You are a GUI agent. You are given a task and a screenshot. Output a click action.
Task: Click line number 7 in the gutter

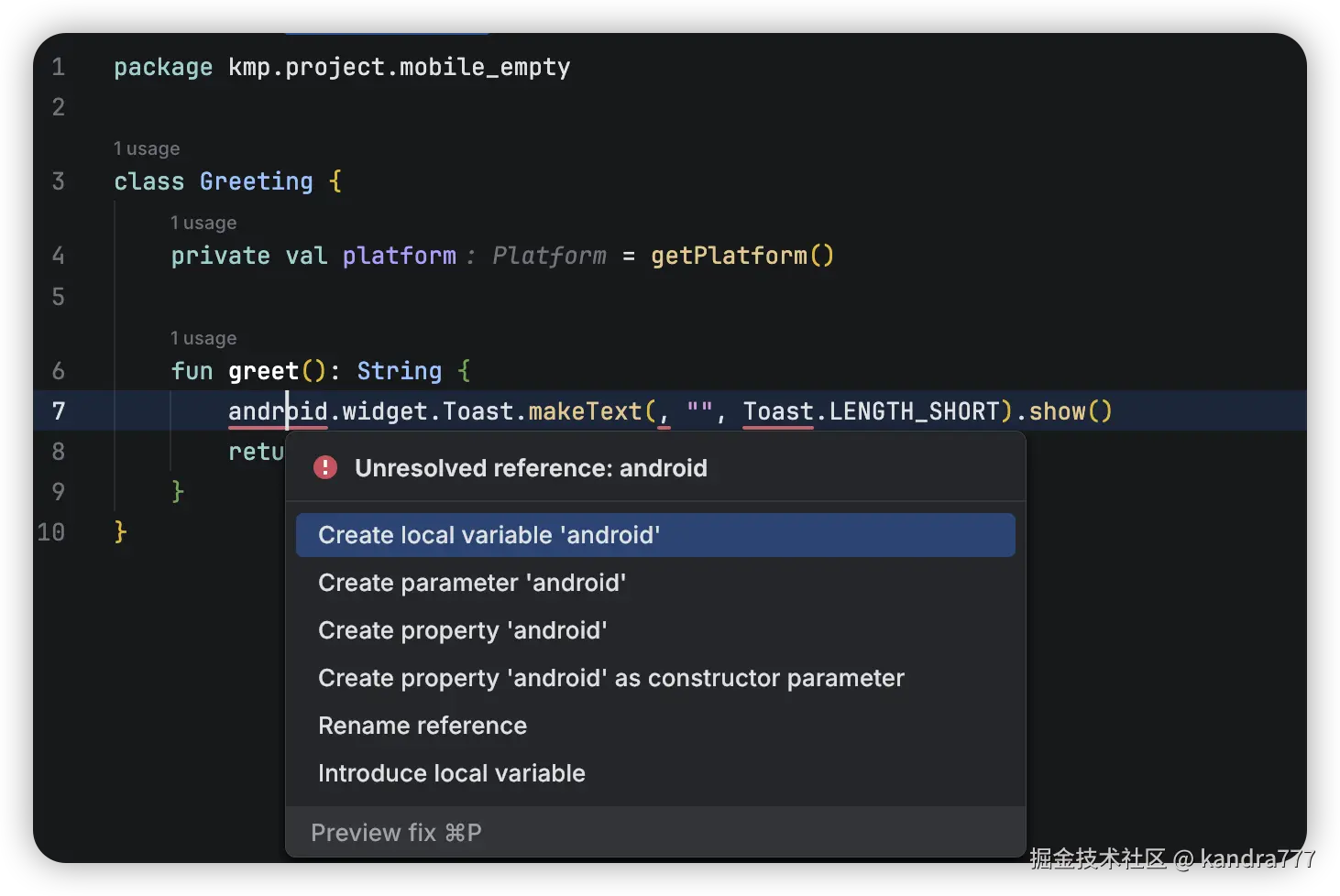pyautogui.click(x=59, y=411)
